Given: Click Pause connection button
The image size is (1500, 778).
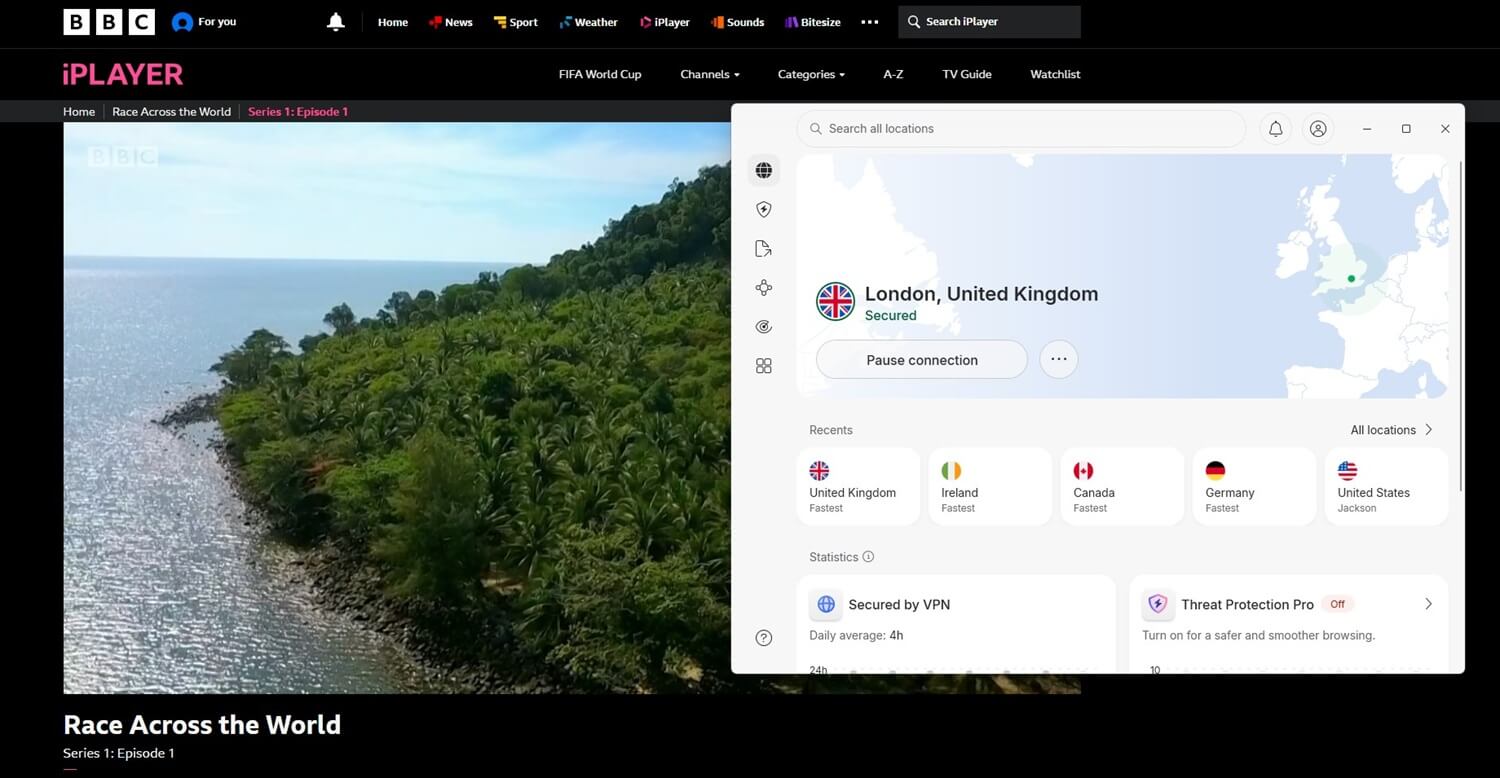Looking at the screenshot, I should (922, 359).
